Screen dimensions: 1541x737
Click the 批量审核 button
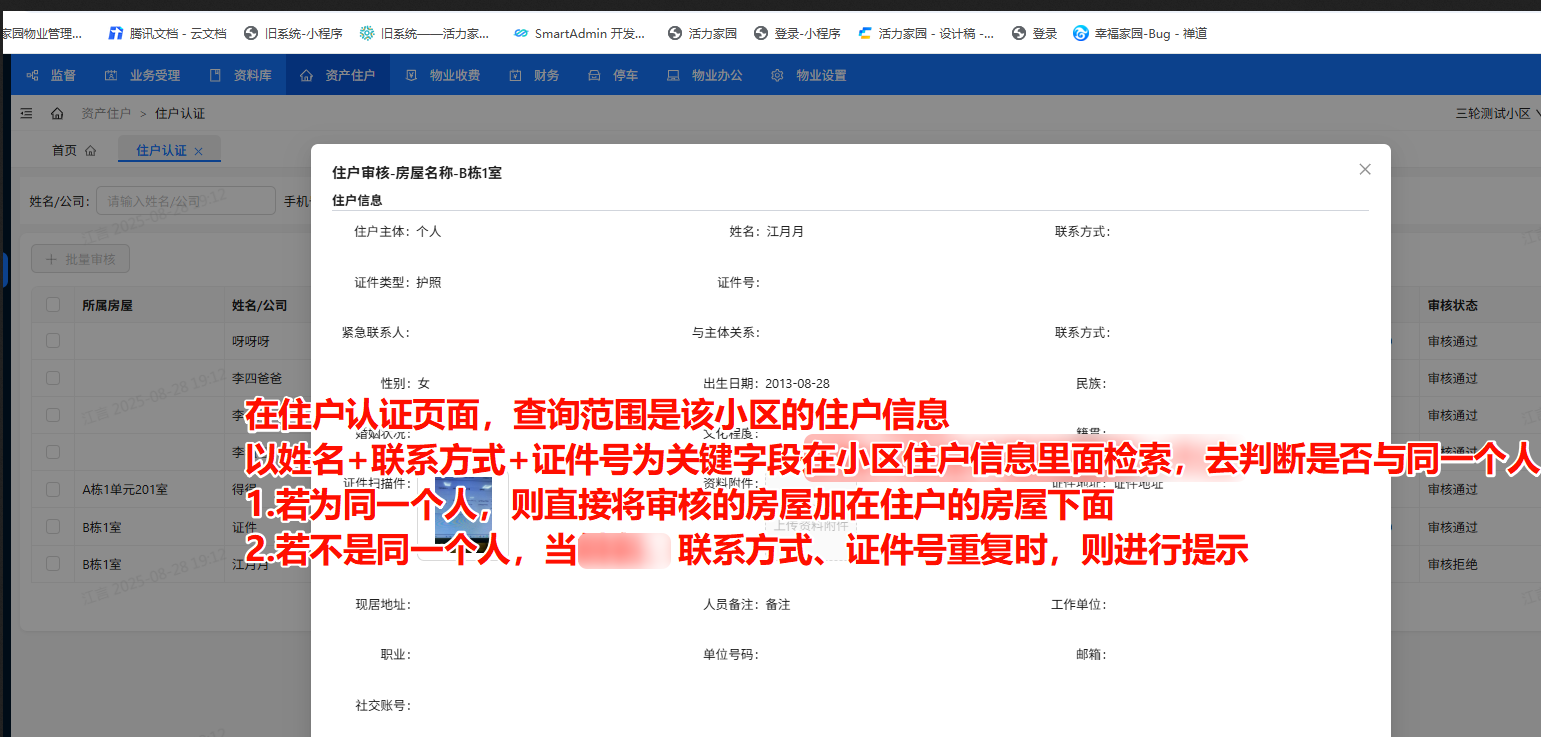[x=79, y=258]
